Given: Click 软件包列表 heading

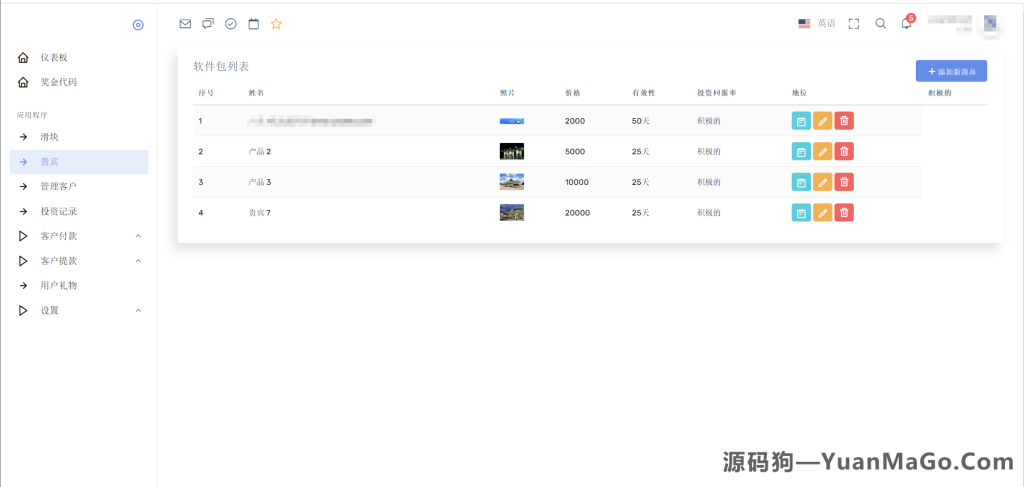Looking at the screenshot, I should click(221, 66).
